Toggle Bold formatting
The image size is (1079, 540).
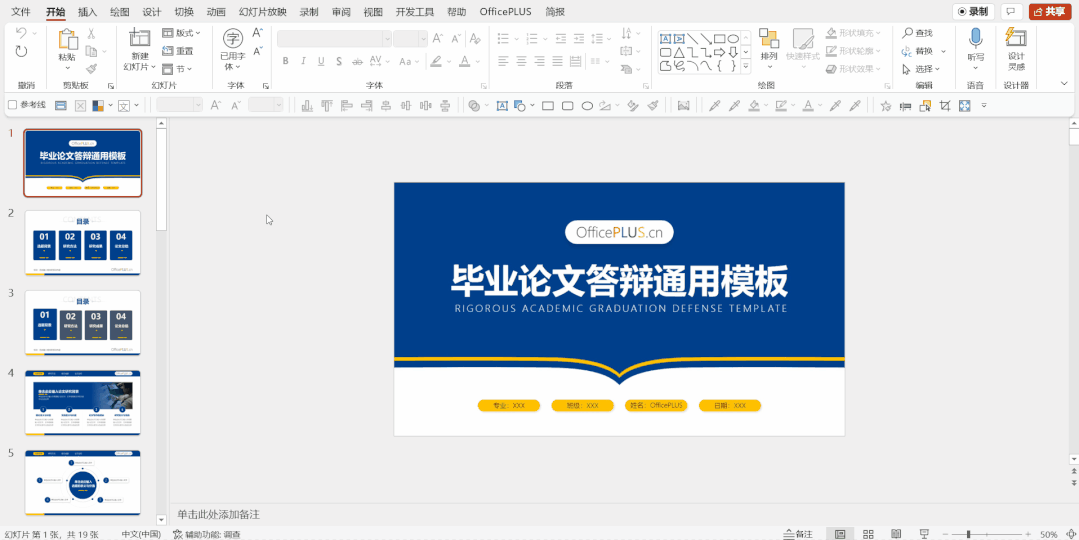click(286, 61)
